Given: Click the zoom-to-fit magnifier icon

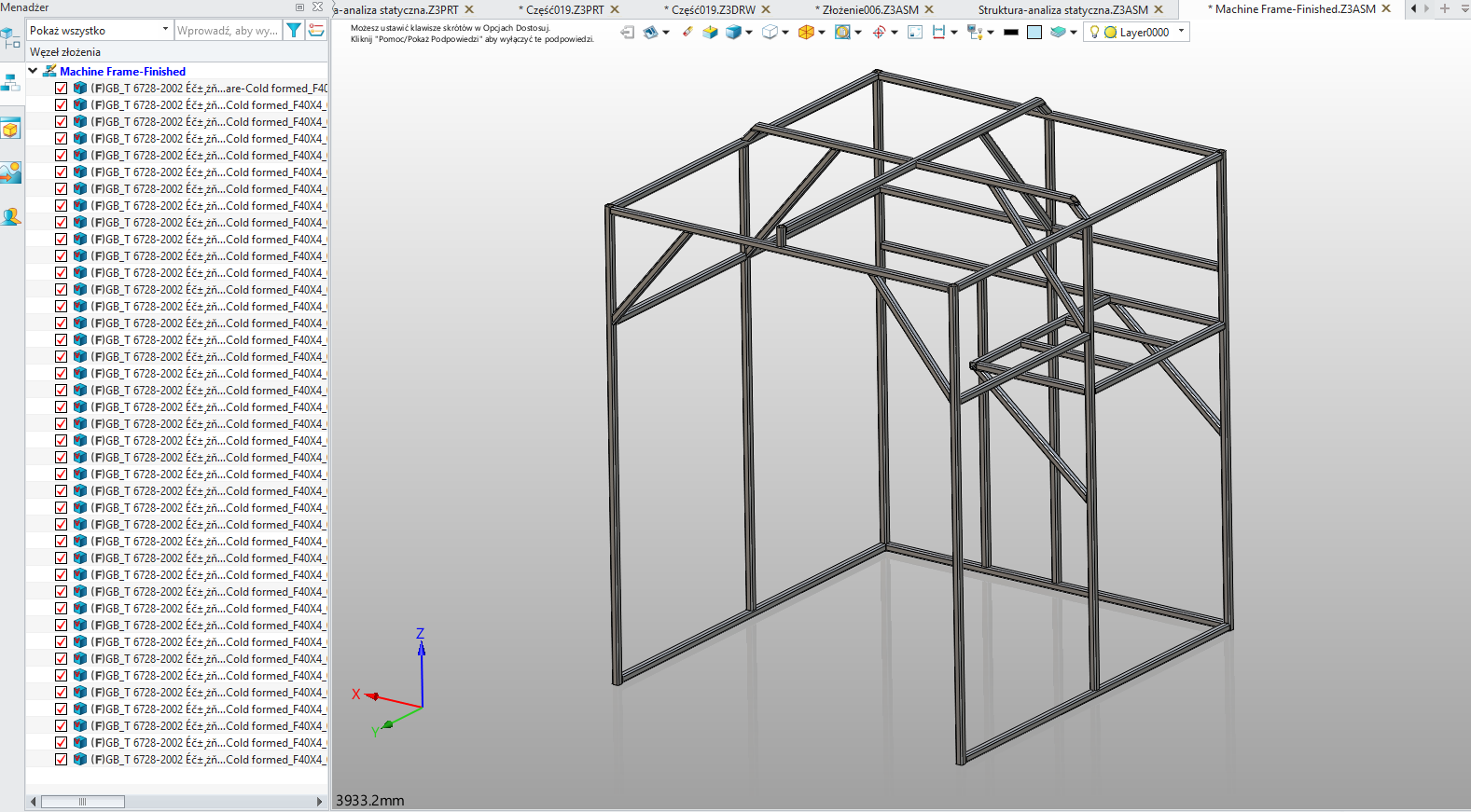Looking at the screenshot, I should pyautogui.click(x=842, y=32).
